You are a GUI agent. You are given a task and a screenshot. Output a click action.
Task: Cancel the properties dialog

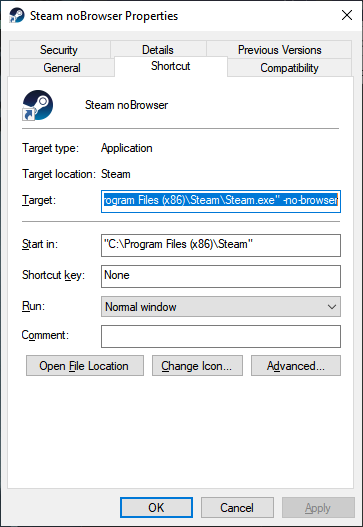tap(237, 508)
